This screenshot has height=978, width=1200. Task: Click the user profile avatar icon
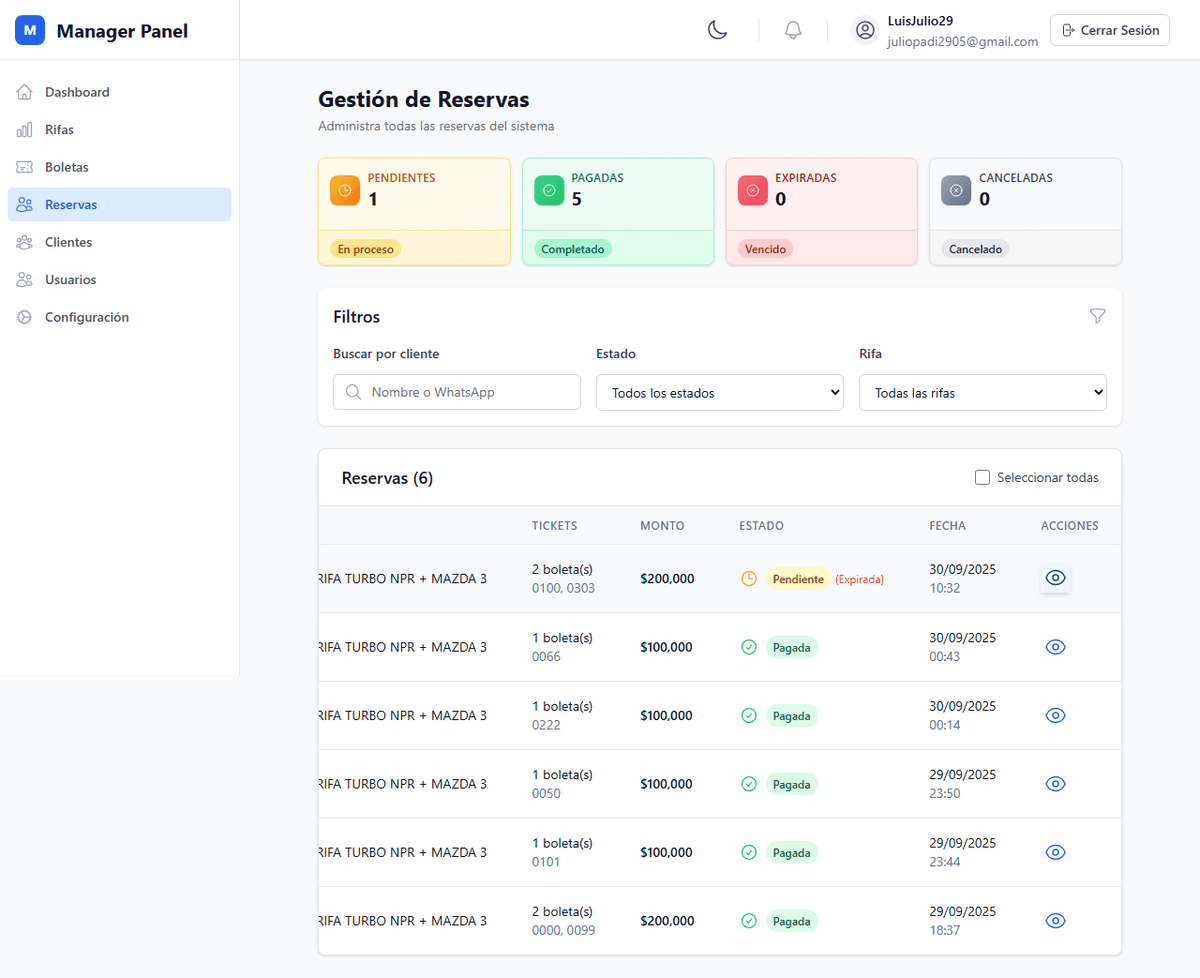pos(865,30)
